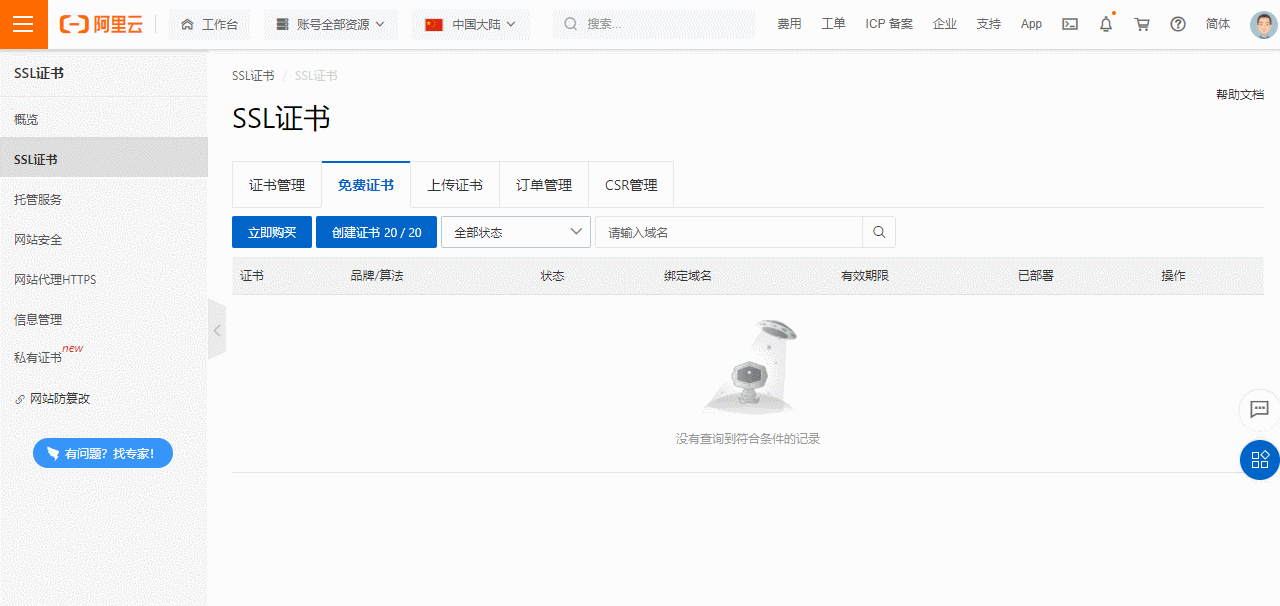Screen dimensions: 1280x606
Task: Collapse the left sidebar
Action: coord(217,330)
